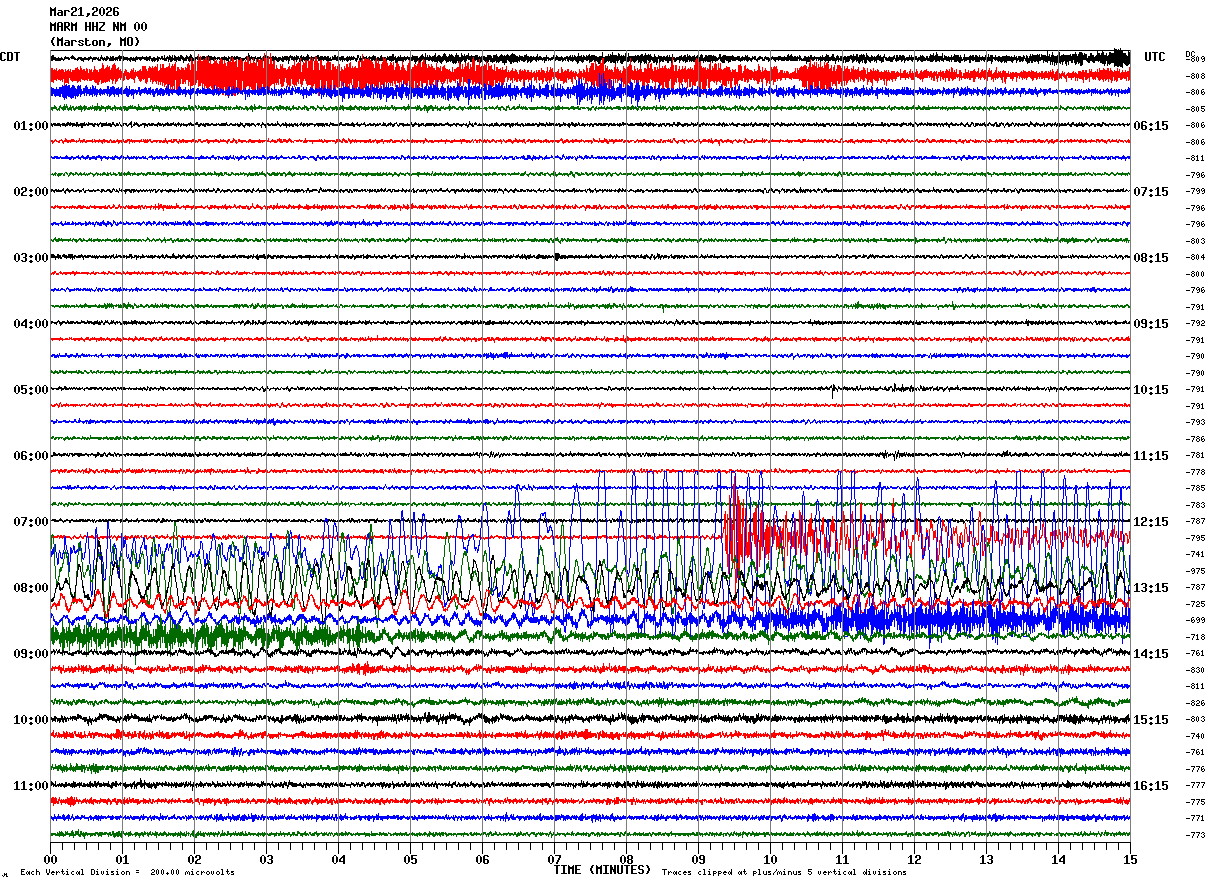The height and width of the screenshot is (886, 1210).
Task: Click the large red burst near minute 02
Action: [x=230, y=74]
